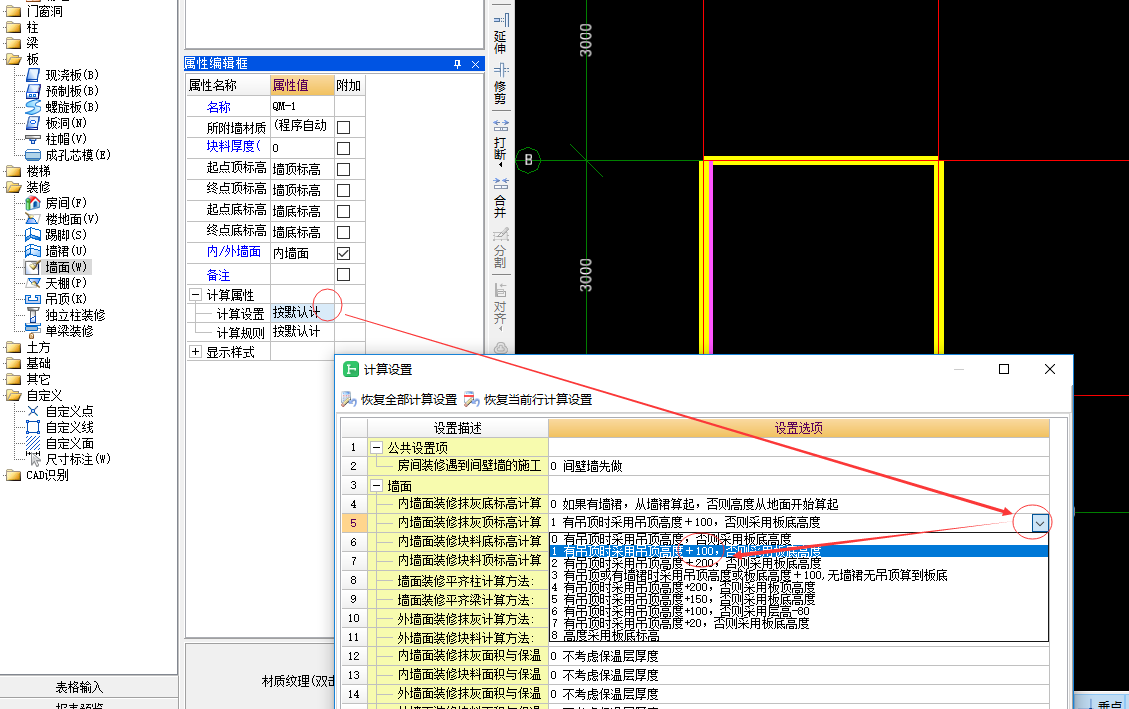This screenshot has width=1129, height=709.
Task: Choose option 5 吊顶高度+150
Action: point(799,599)
